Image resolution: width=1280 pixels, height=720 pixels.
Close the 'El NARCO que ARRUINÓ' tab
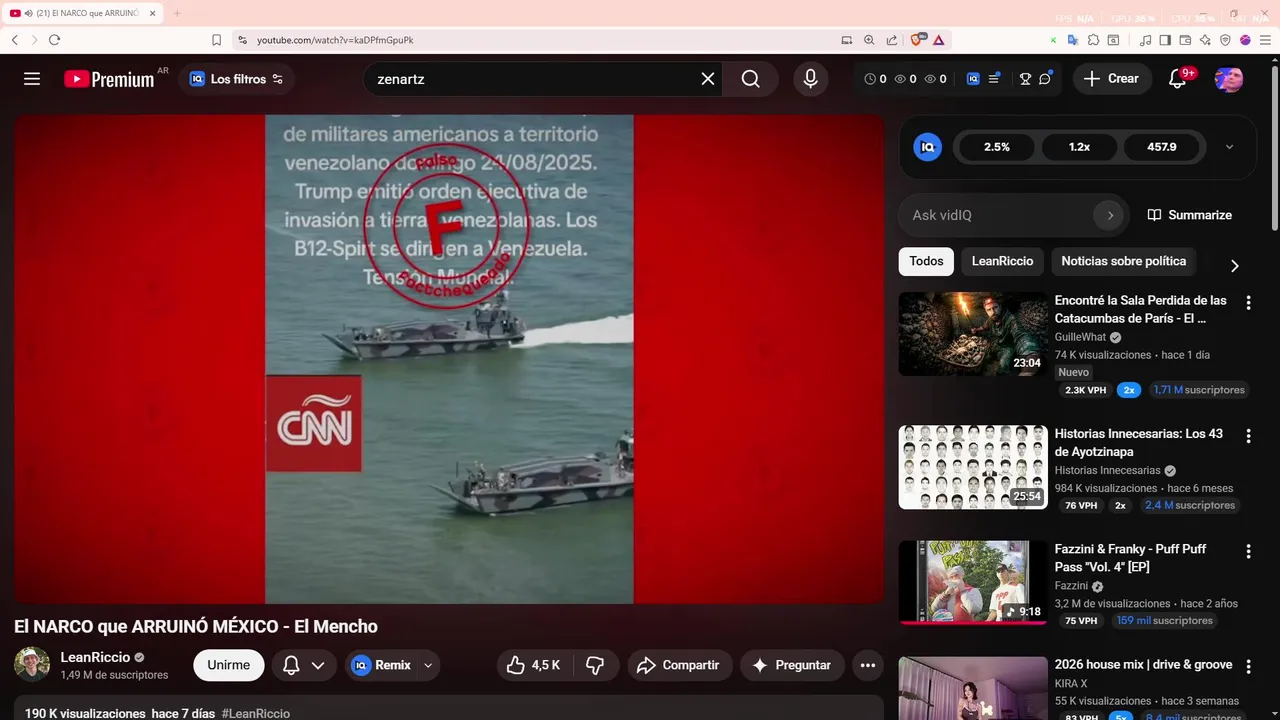152,13
